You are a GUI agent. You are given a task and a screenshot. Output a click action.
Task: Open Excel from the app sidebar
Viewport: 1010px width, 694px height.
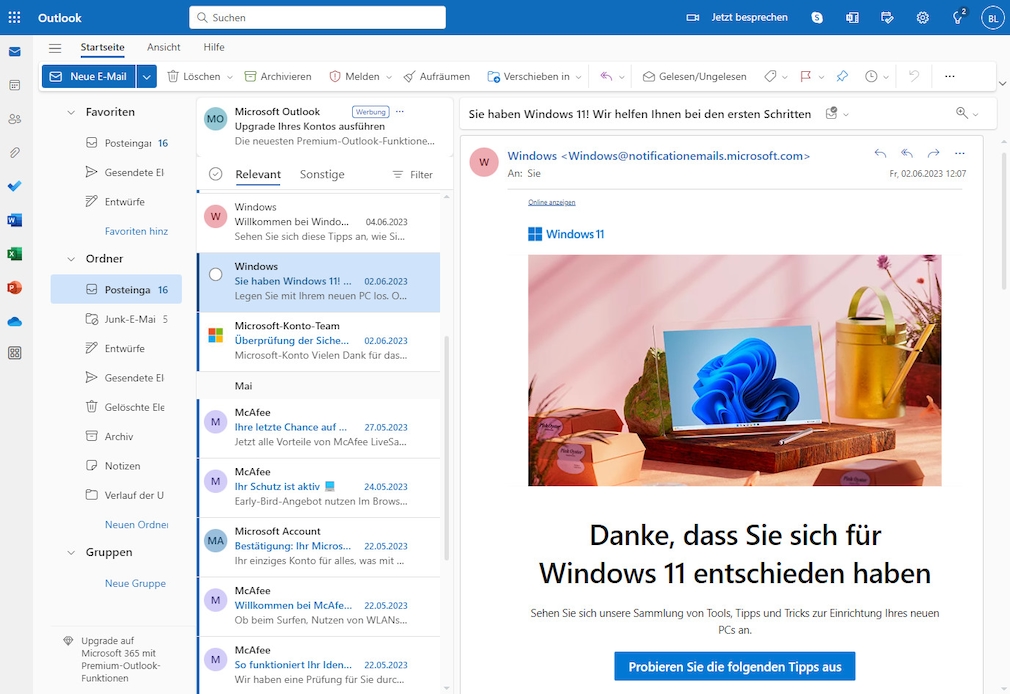(14, 253)
